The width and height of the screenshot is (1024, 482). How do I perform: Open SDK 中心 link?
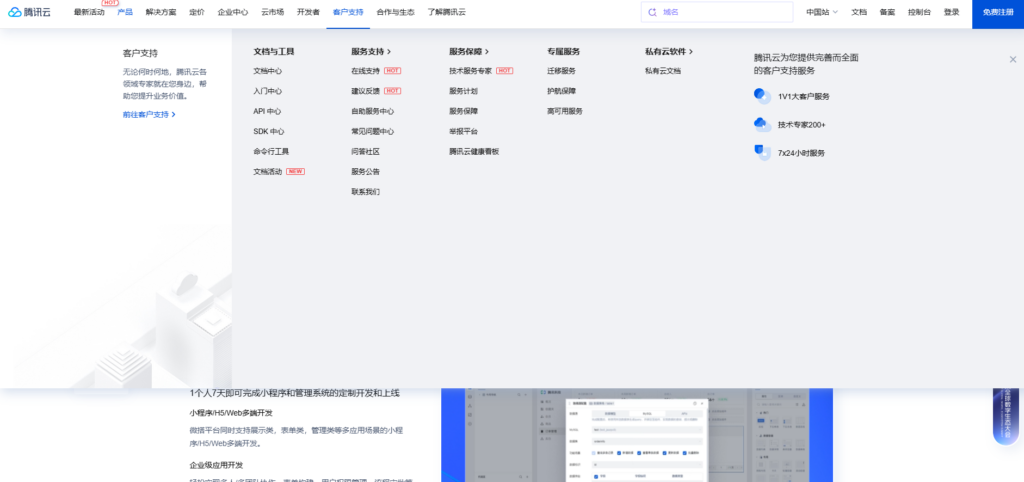click(x=268, y=131)
